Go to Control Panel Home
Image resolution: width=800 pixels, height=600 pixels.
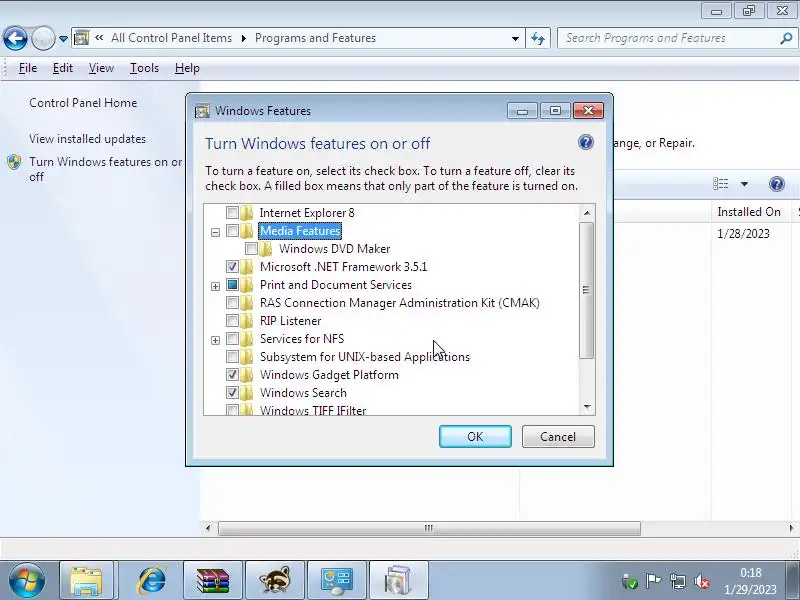[83, 103]
